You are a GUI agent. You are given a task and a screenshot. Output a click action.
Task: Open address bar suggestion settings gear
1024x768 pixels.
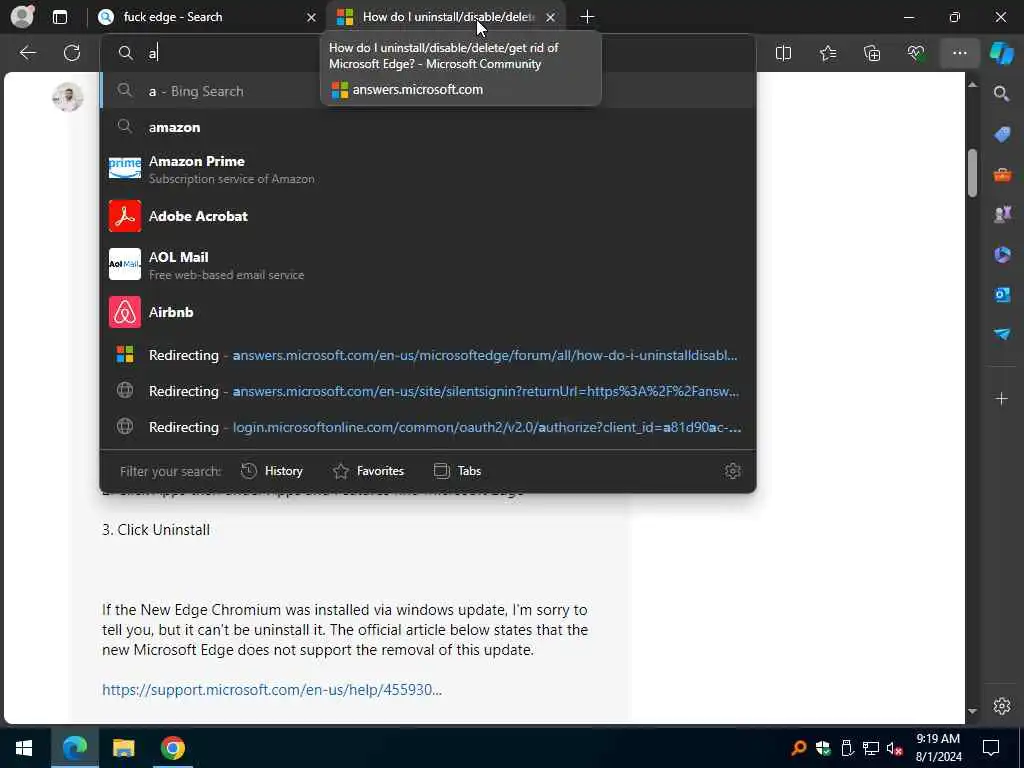pos(733,471)
